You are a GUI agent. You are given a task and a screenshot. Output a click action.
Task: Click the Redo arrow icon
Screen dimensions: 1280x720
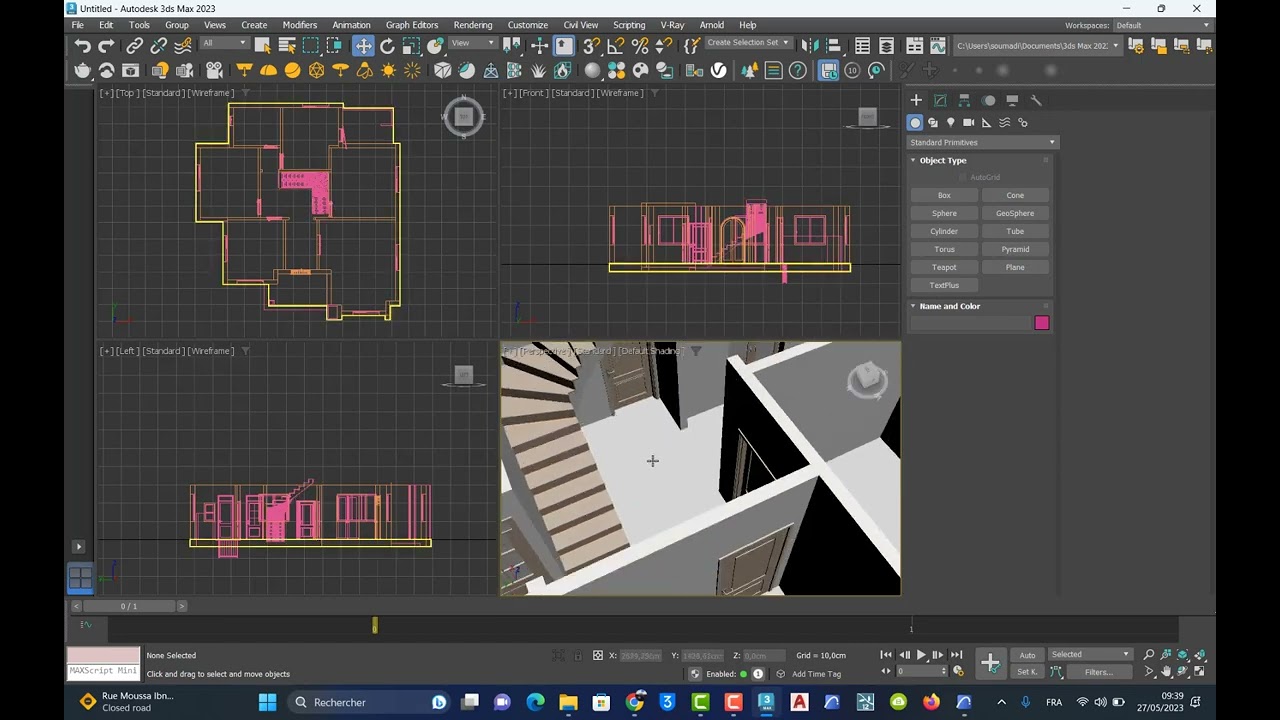pyautogui.click(x=106, y=46)
